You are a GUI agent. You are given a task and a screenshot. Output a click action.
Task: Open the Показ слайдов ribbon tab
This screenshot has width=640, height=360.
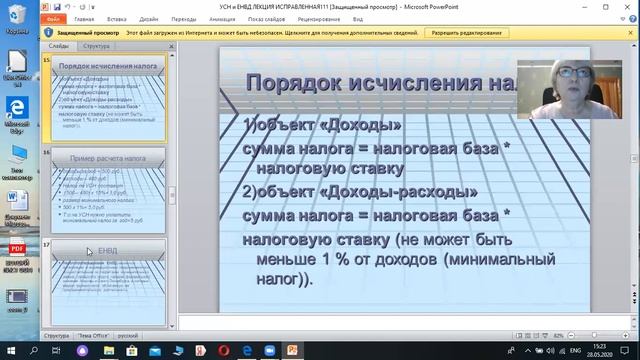click(267, 19)
